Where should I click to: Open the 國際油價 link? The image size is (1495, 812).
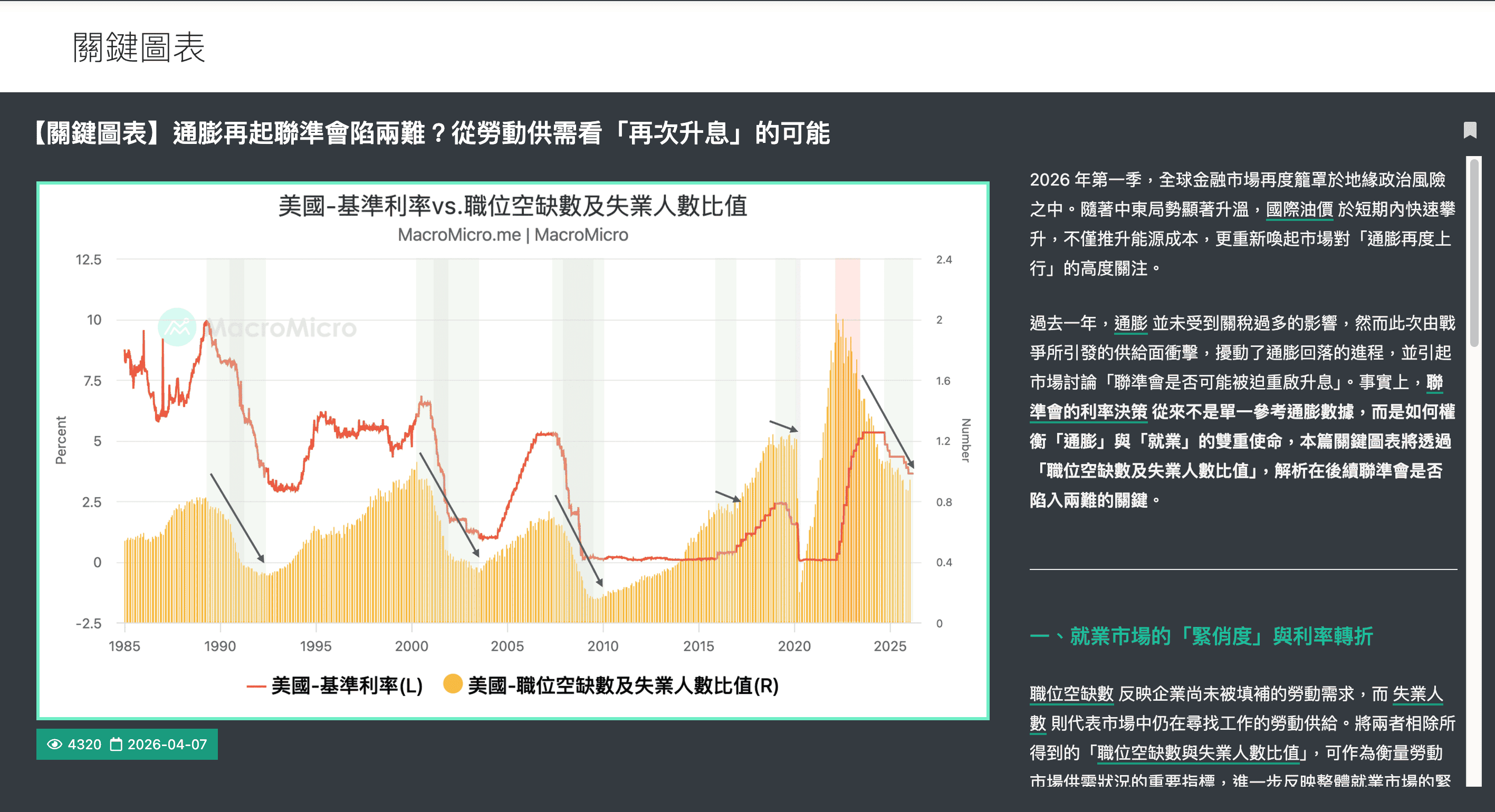(1299, 209)
